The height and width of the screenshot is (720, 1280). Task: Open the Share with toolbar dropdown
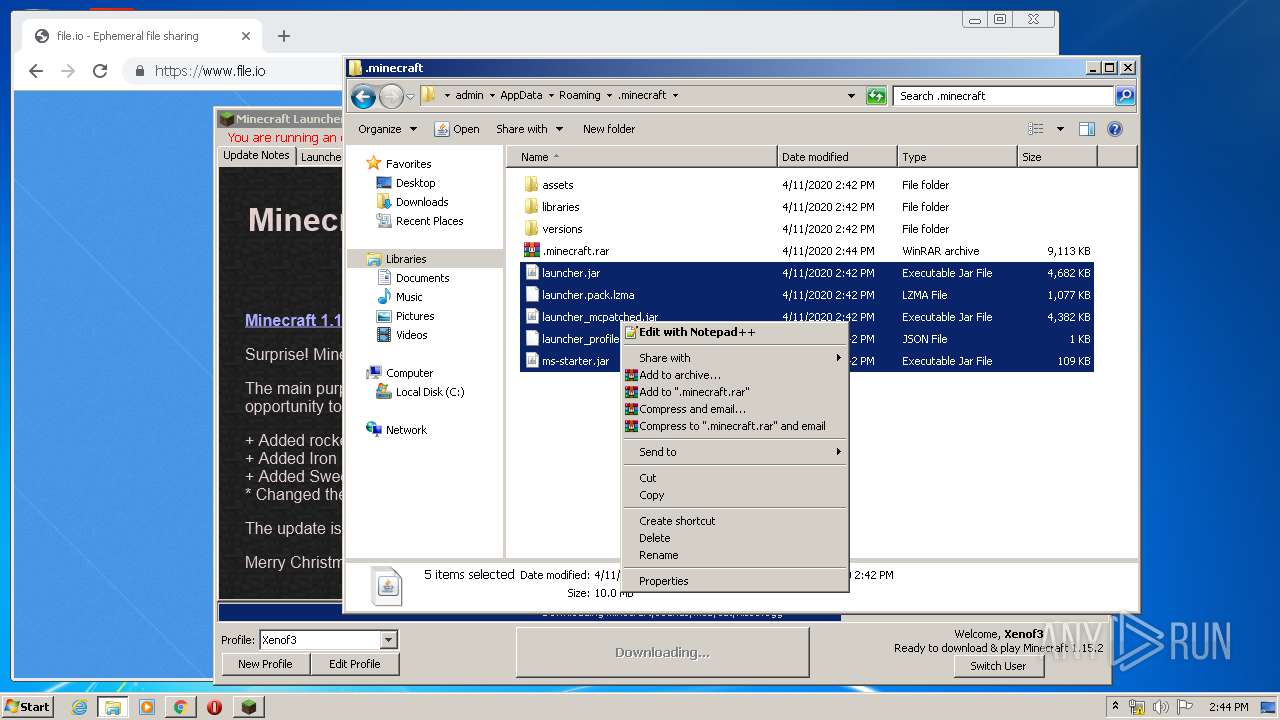pos(529,129)
